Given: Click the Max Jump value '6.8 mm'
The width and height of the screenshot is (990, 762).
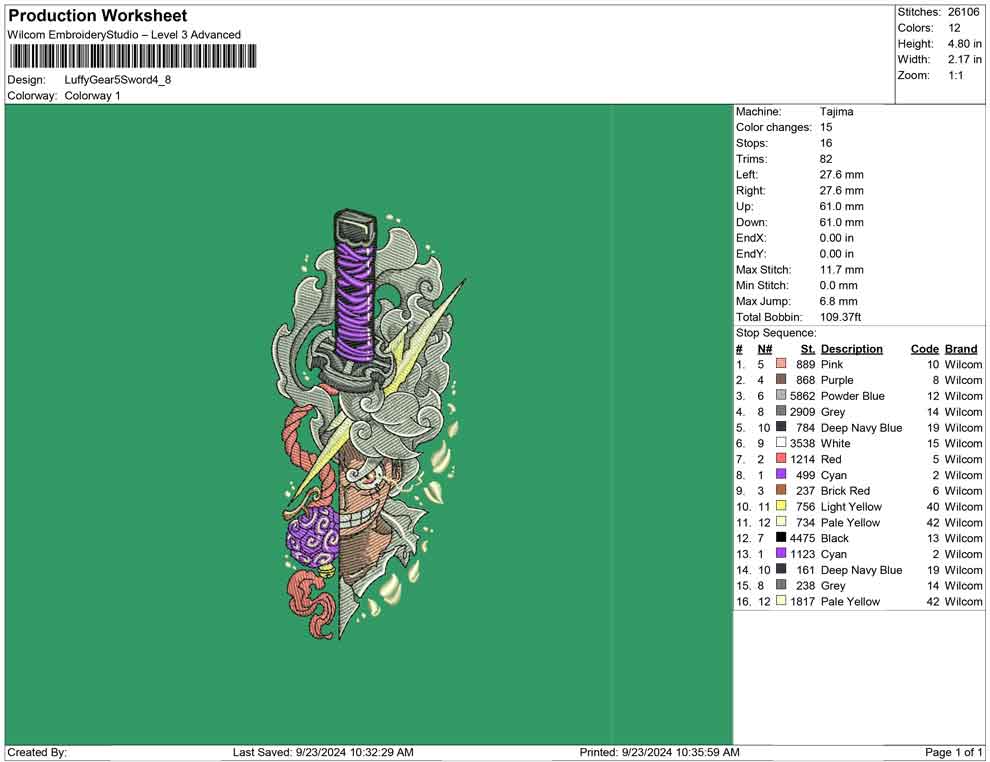Looking at the screenshot, I should 838,301.
